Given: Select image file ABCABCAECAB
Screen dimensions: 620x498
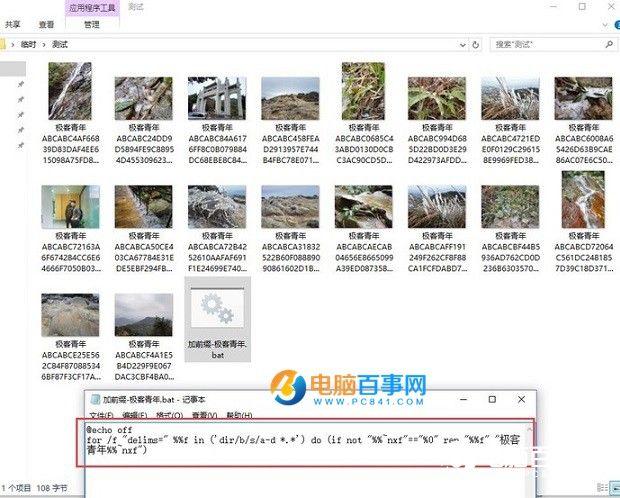Looking at the screenshot, I should click(x=363, y=207).
